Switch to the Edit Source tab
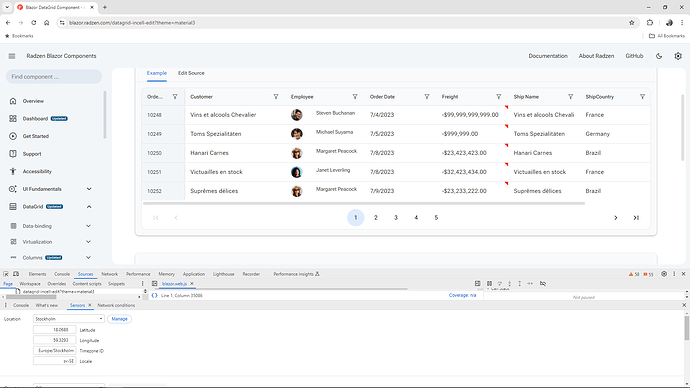Viewport: 690px width, 388px height. [x=191, y=73]
